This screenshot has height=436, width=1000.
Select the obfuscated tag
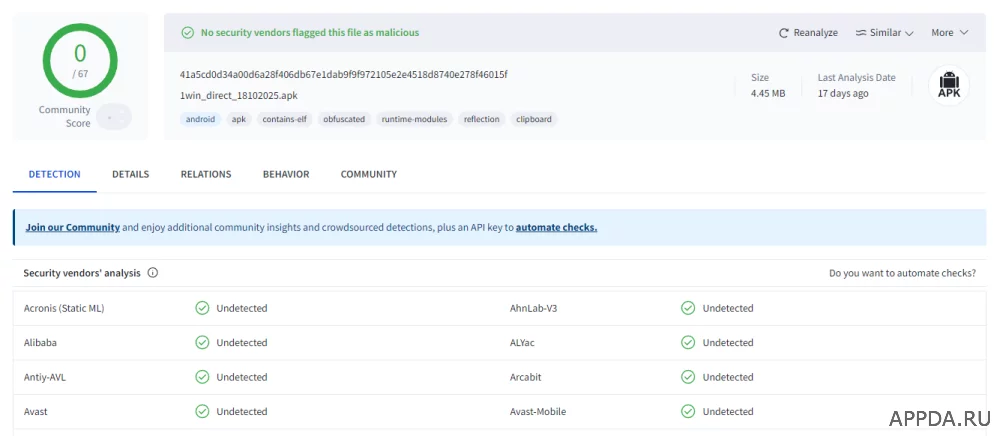tap(344, 119)
